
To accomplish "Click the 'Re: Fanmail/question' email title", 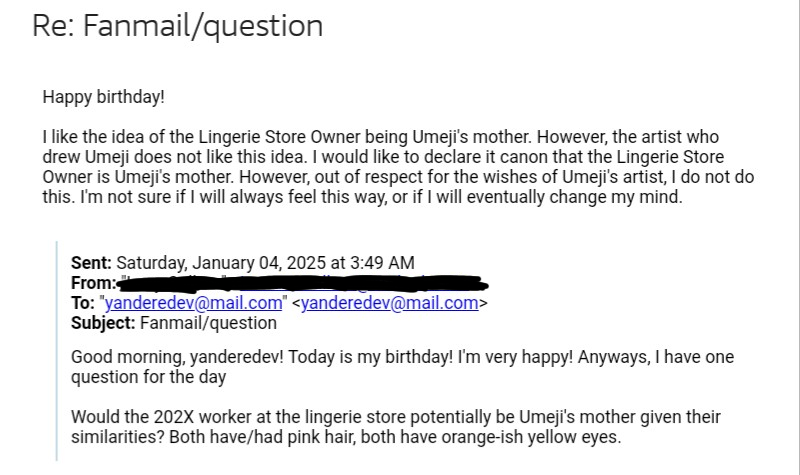I will pos(178,26).
